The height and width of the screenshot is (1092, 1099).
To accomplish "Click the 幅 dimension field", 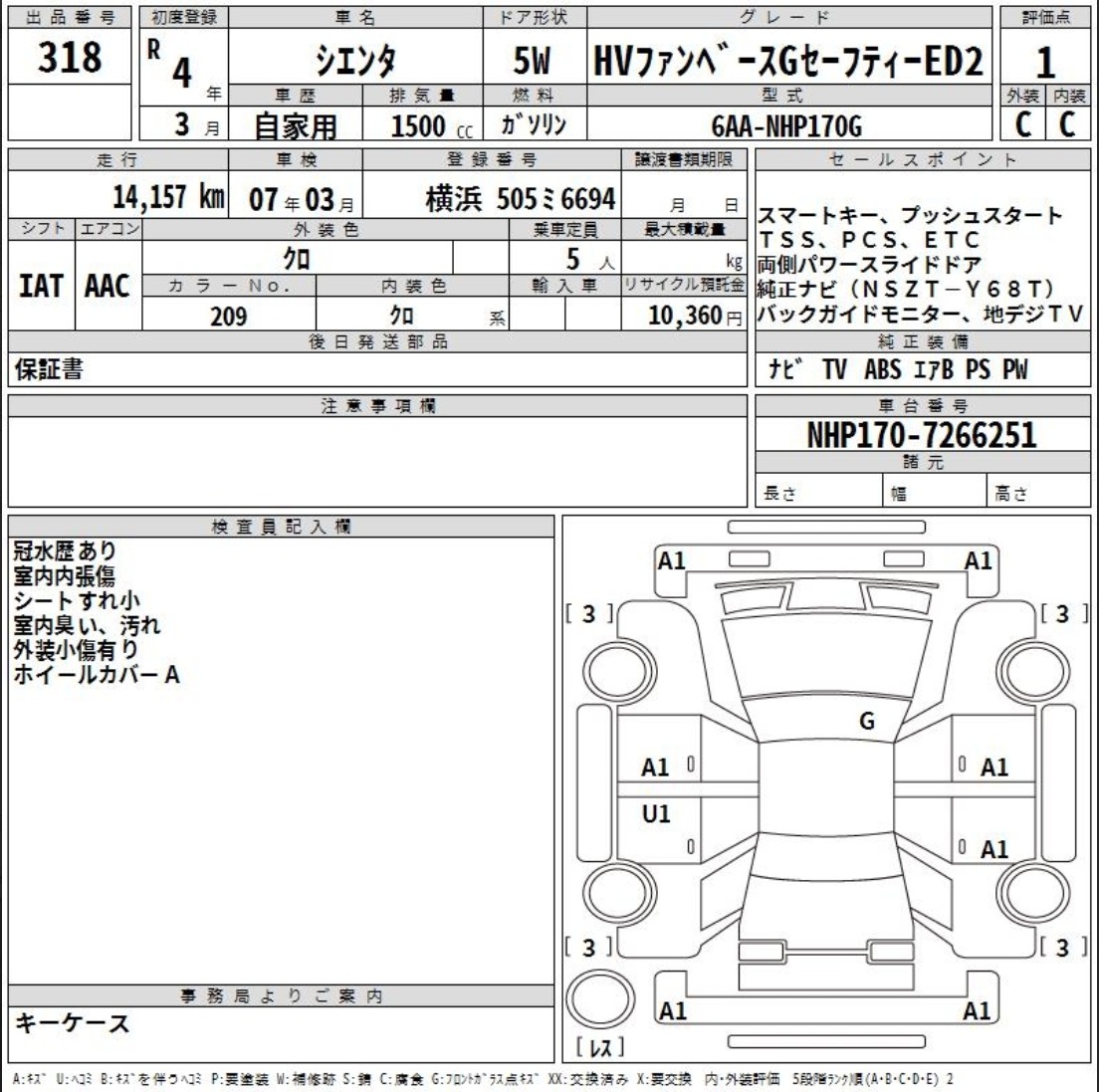I will coord(935,491).
